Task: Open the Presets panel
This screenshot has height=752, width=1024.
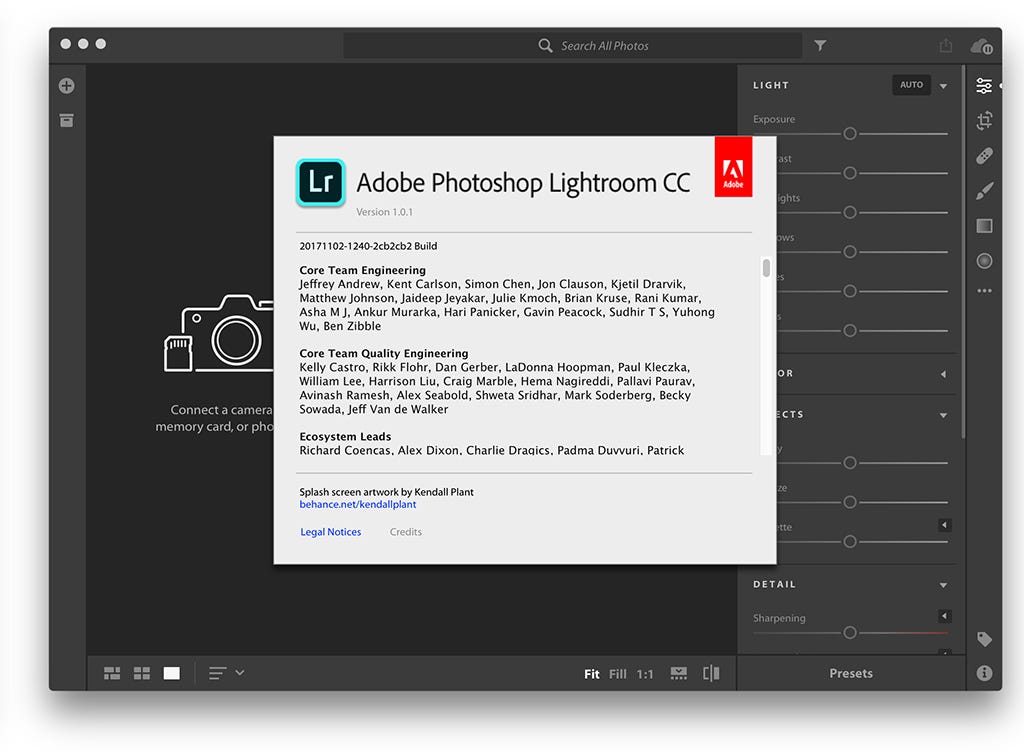Action: click(x=850, y=673)
